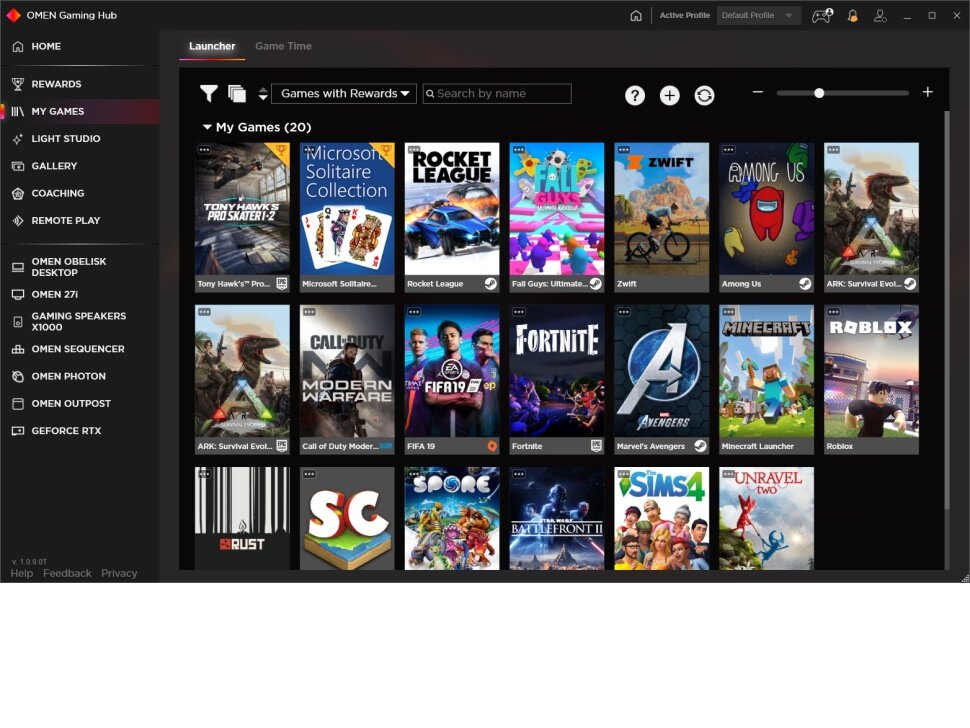The width and height of the screenshot is (970, 728).
Task: Switch to the Game Time tab
Action: click(x=283, y=46)
